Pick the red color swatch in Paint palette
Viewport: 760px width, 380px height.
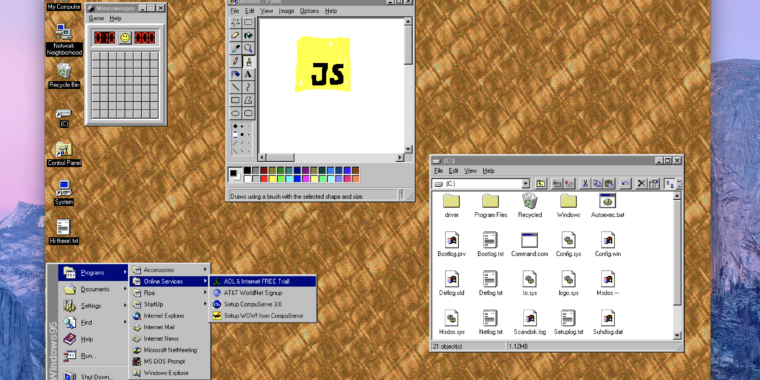264,179
